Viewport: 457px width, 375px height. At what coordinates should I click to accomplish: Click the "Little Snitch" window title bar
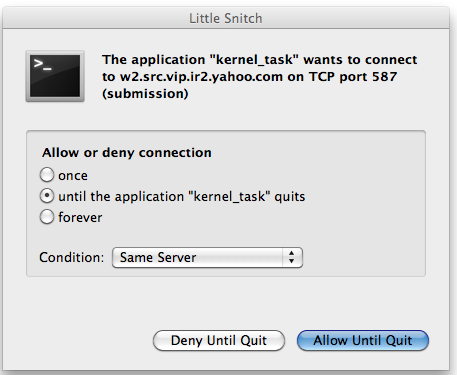pos(226,18)
